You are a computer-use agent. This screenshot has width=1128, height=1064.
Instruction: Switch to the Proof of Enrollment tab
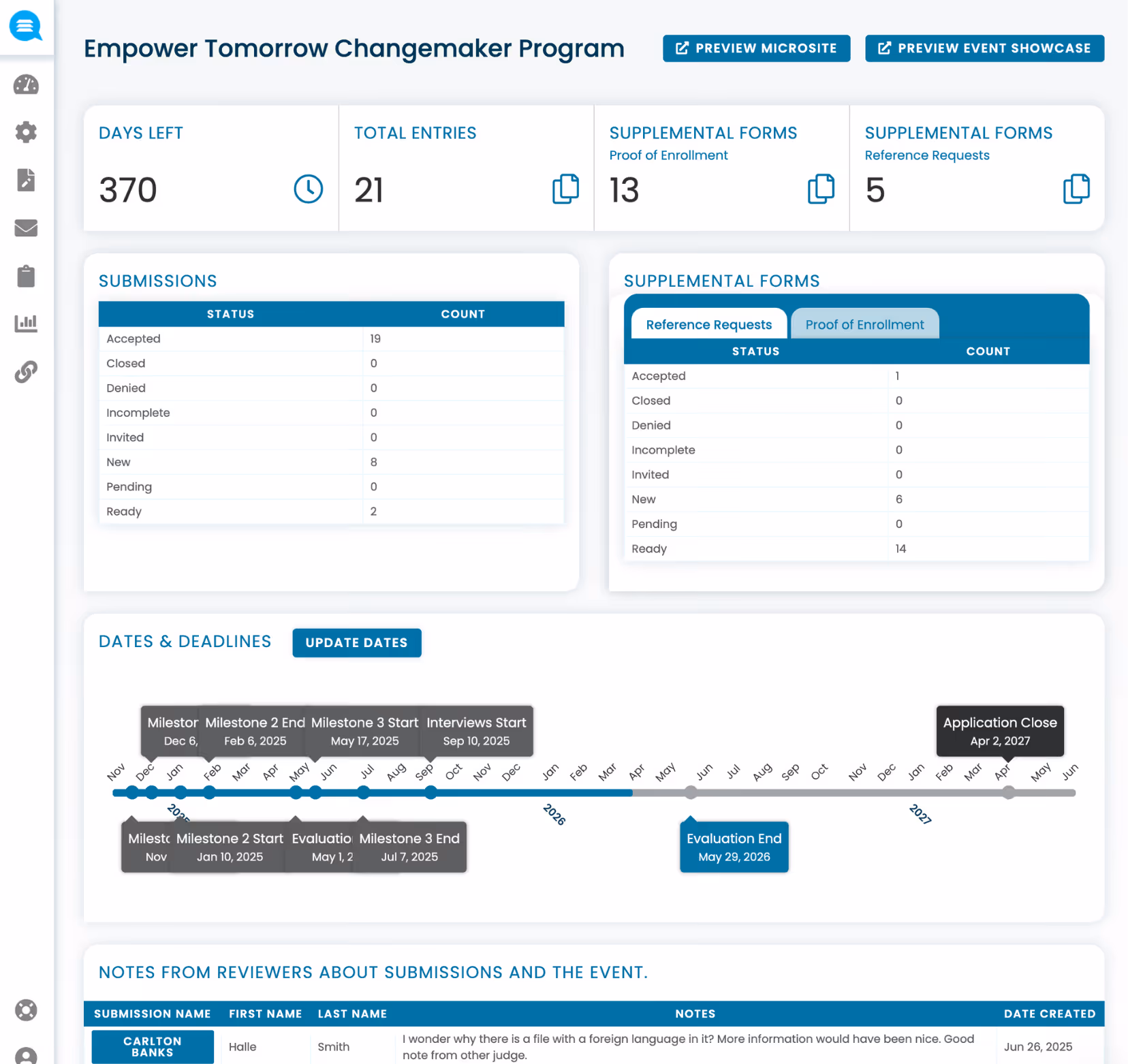(864, 324)
